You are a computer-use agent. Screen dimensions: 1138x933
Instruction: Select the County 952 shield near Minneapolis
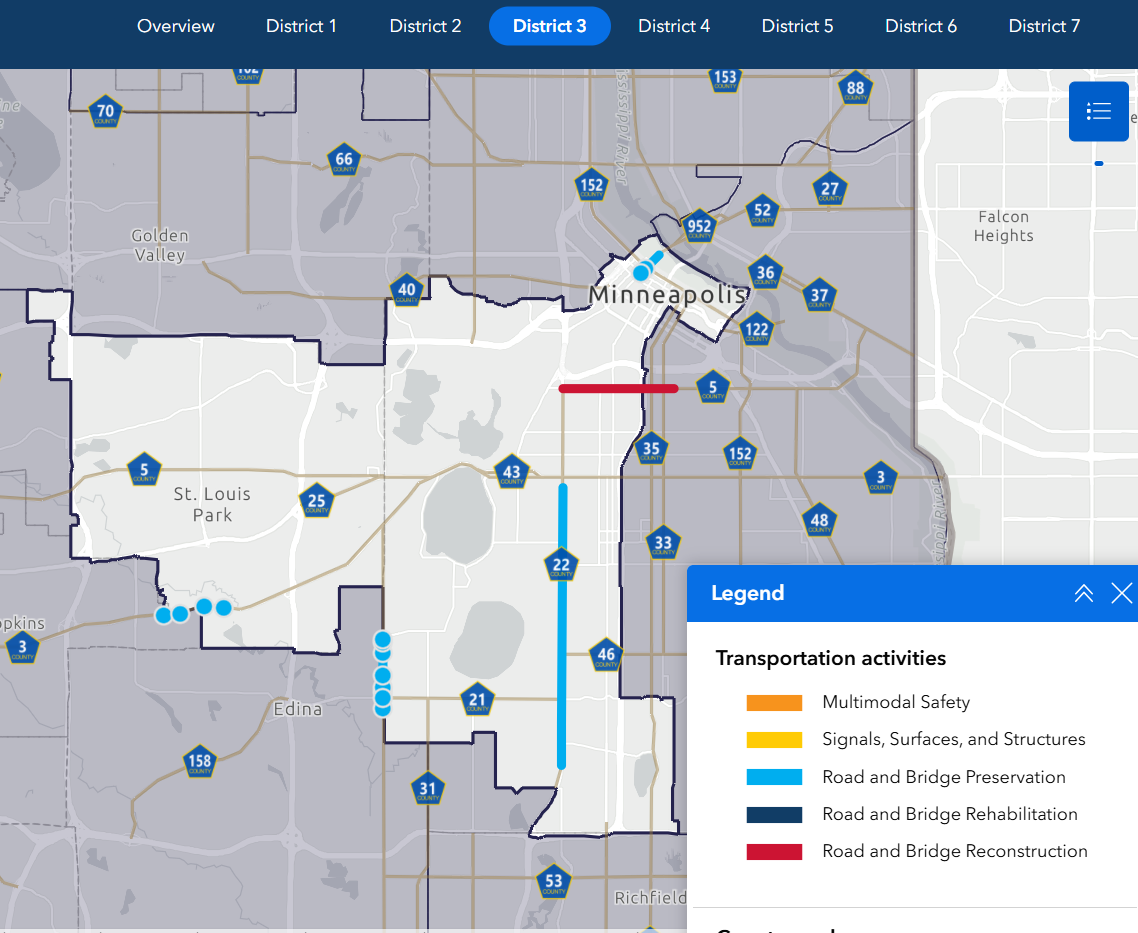pyautogui.click(x=699, y=227)
